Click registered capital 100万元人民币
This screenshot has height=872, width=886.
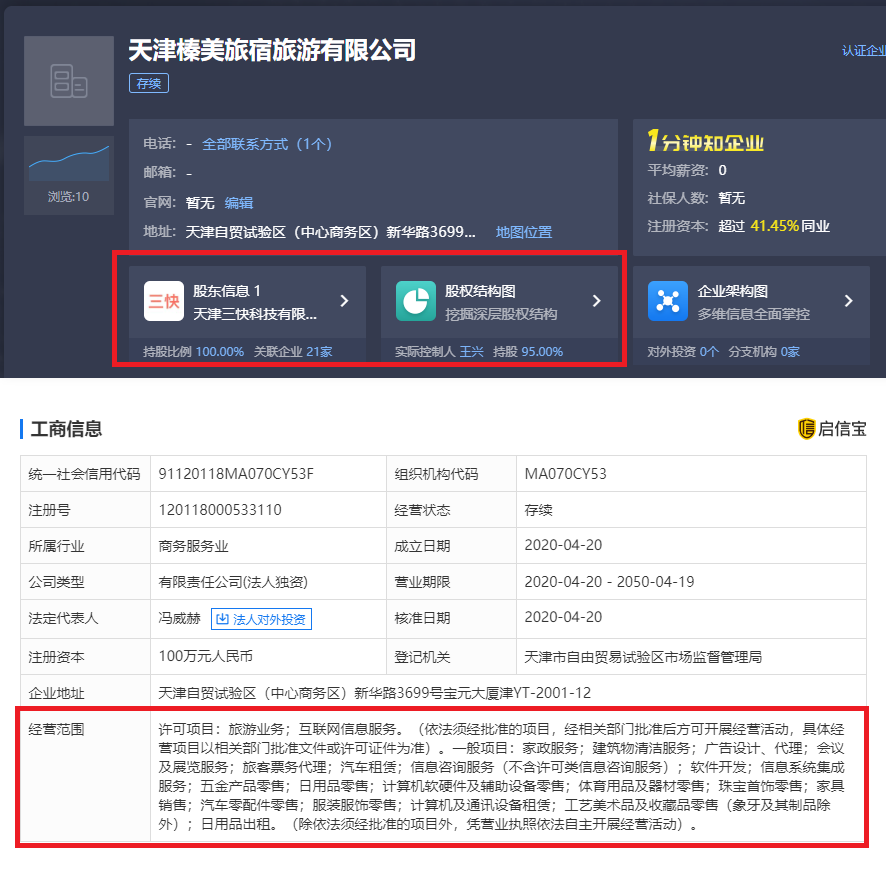(x=206, y=656)
